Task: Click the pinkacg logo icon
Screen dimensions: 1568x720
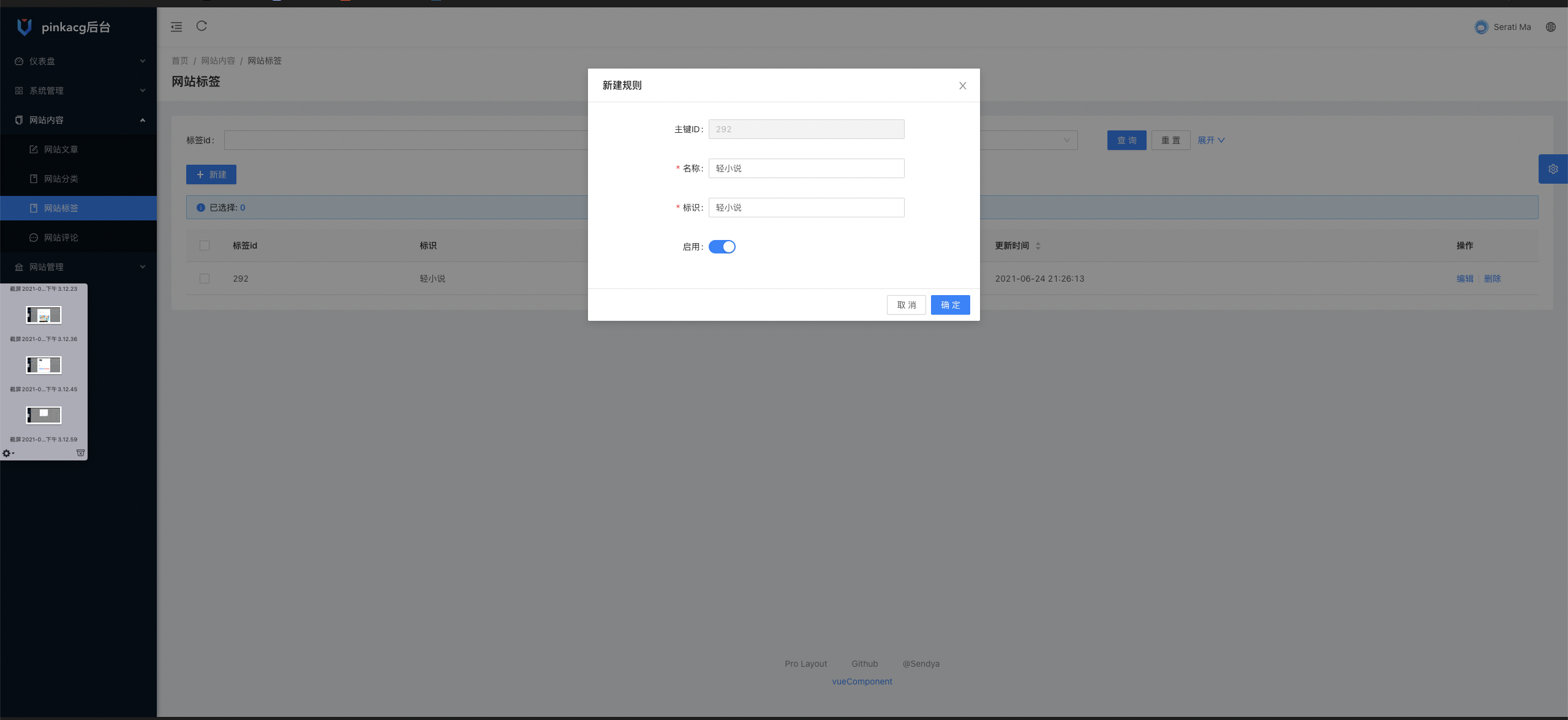Action: click(x=24, y=27)
